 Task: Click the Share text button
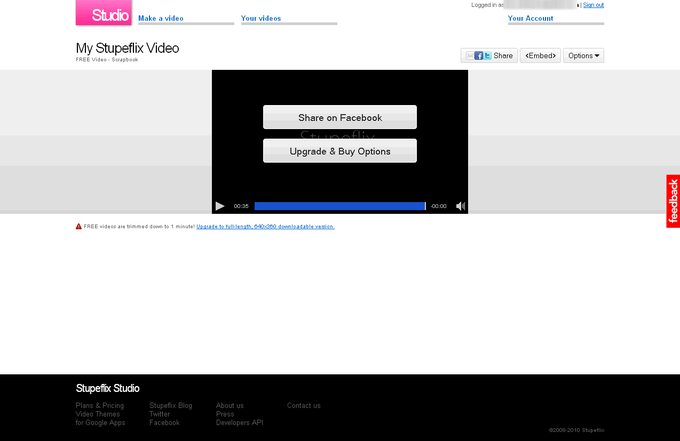[x=503, y=56]
